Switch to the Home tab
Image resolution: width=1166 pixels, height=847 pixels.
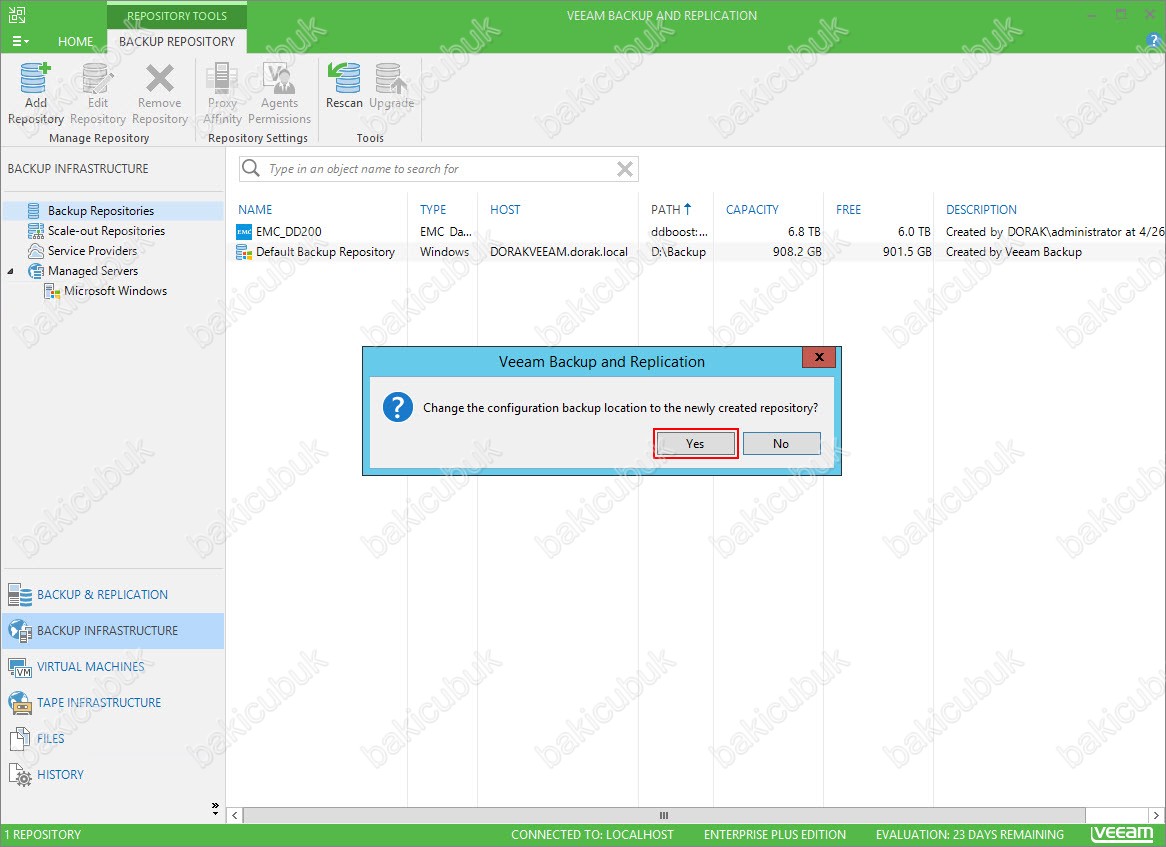[x=75, y=42]
